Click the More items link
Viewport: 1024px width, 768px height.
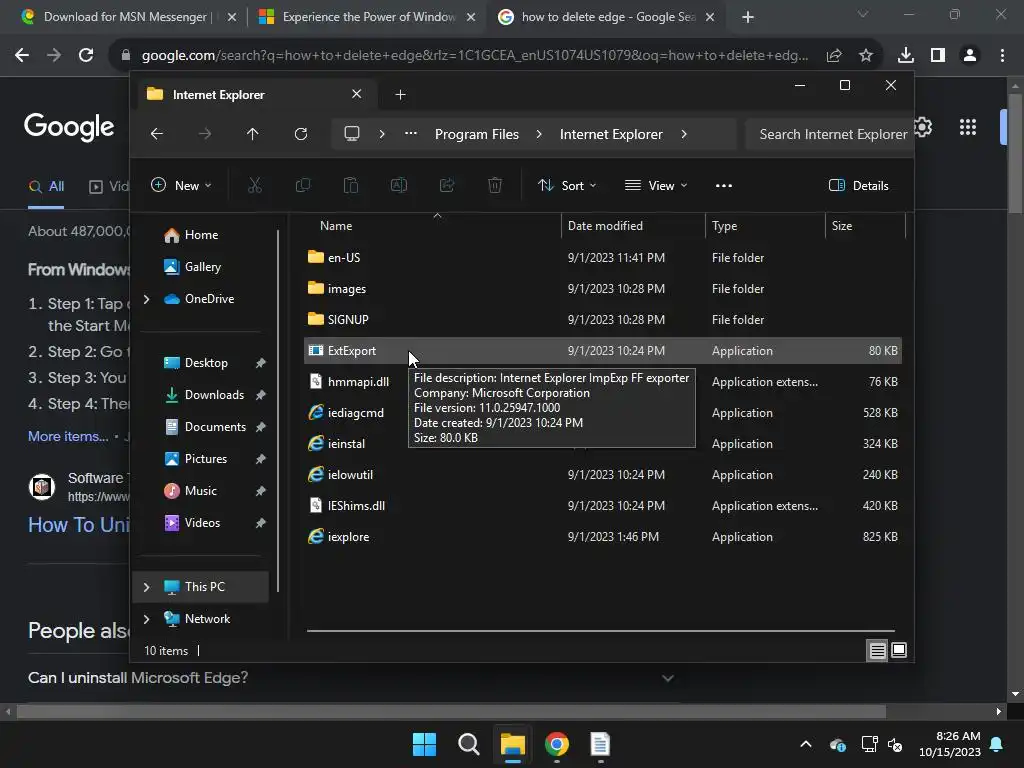click(x=68, y=436)
